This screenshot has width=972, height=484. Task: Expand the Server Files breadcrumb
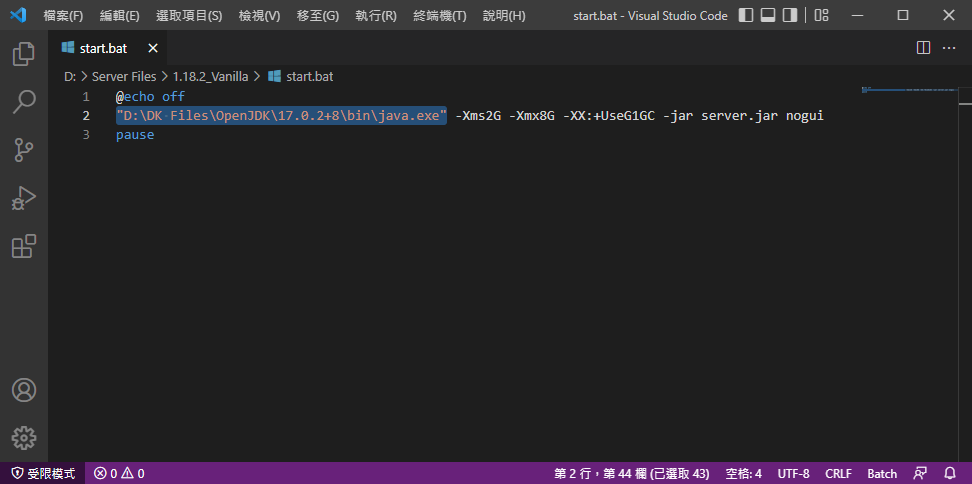click(124, 77)
